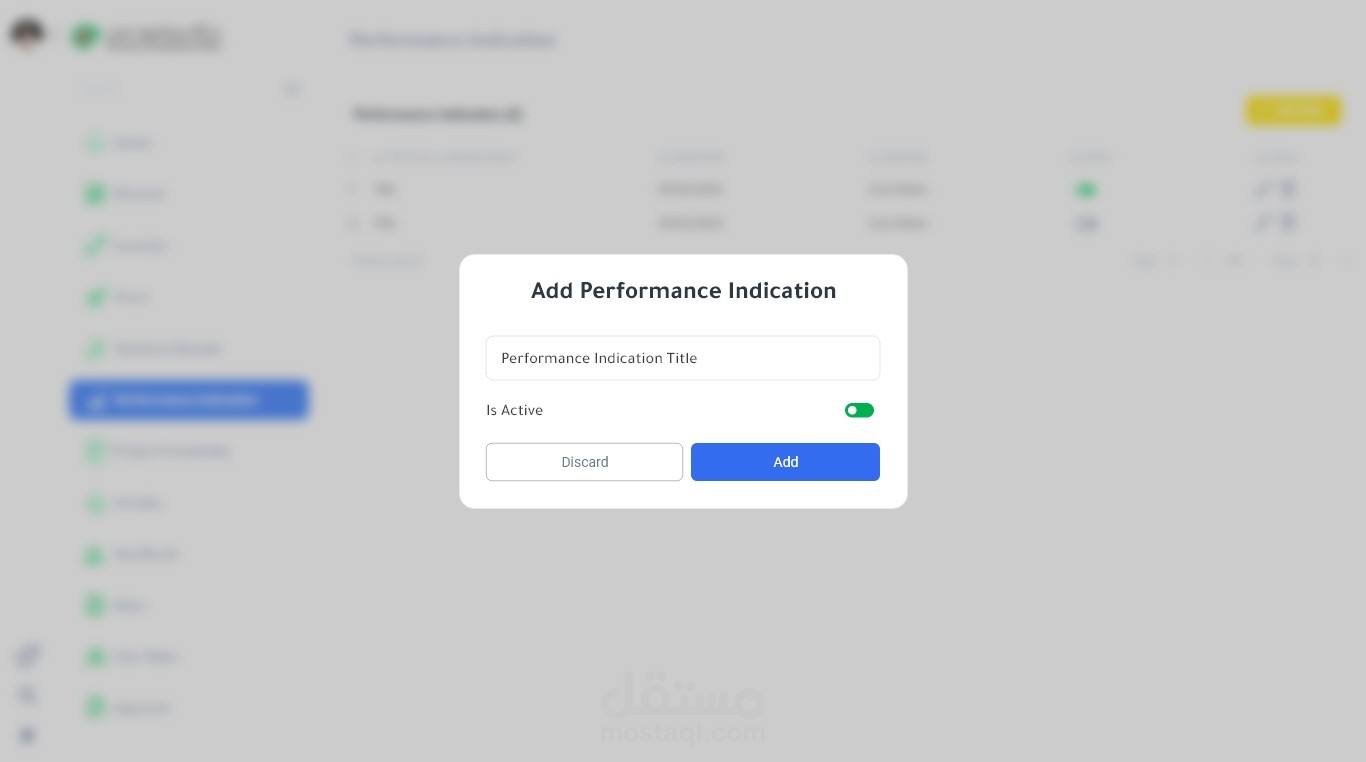This screenshot has height=762, width=1366.
Task: Click the link icon in the bottom-left rail
Action: 28,655
